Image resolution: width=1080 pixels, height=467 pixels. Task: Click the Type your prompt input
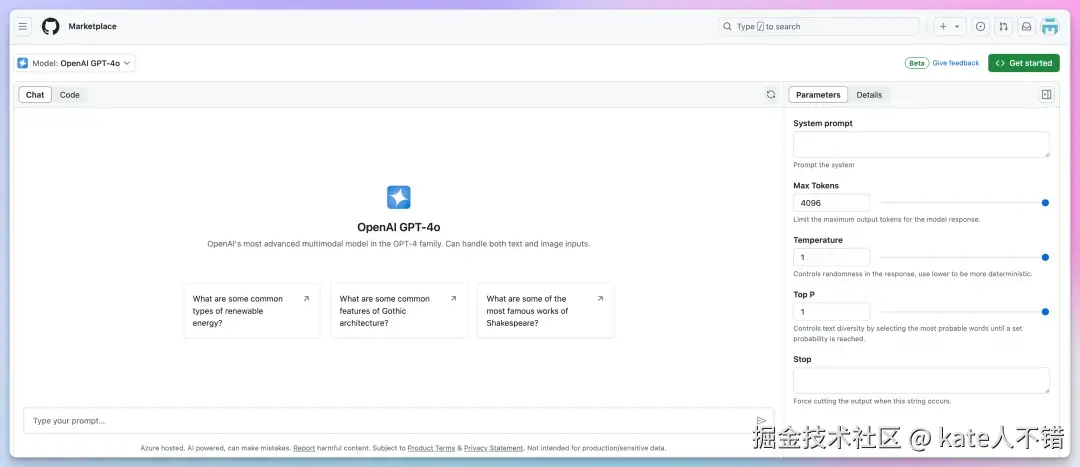coord(399,420)
